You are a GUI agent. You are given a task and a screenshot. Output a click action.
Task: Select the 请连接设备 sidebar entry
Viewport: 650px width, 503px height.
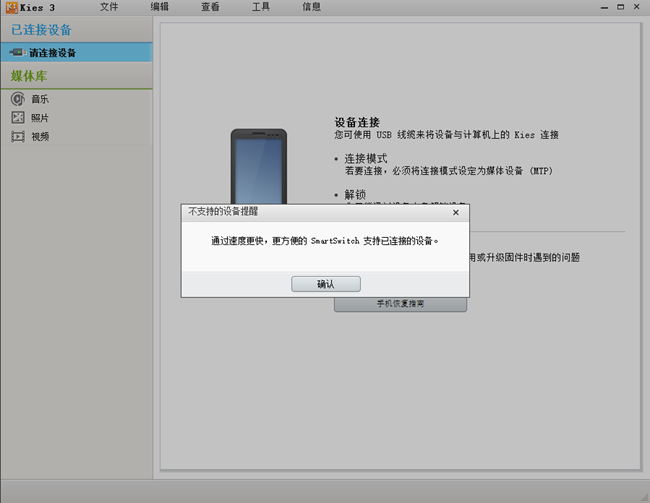(x=52, y=52)
